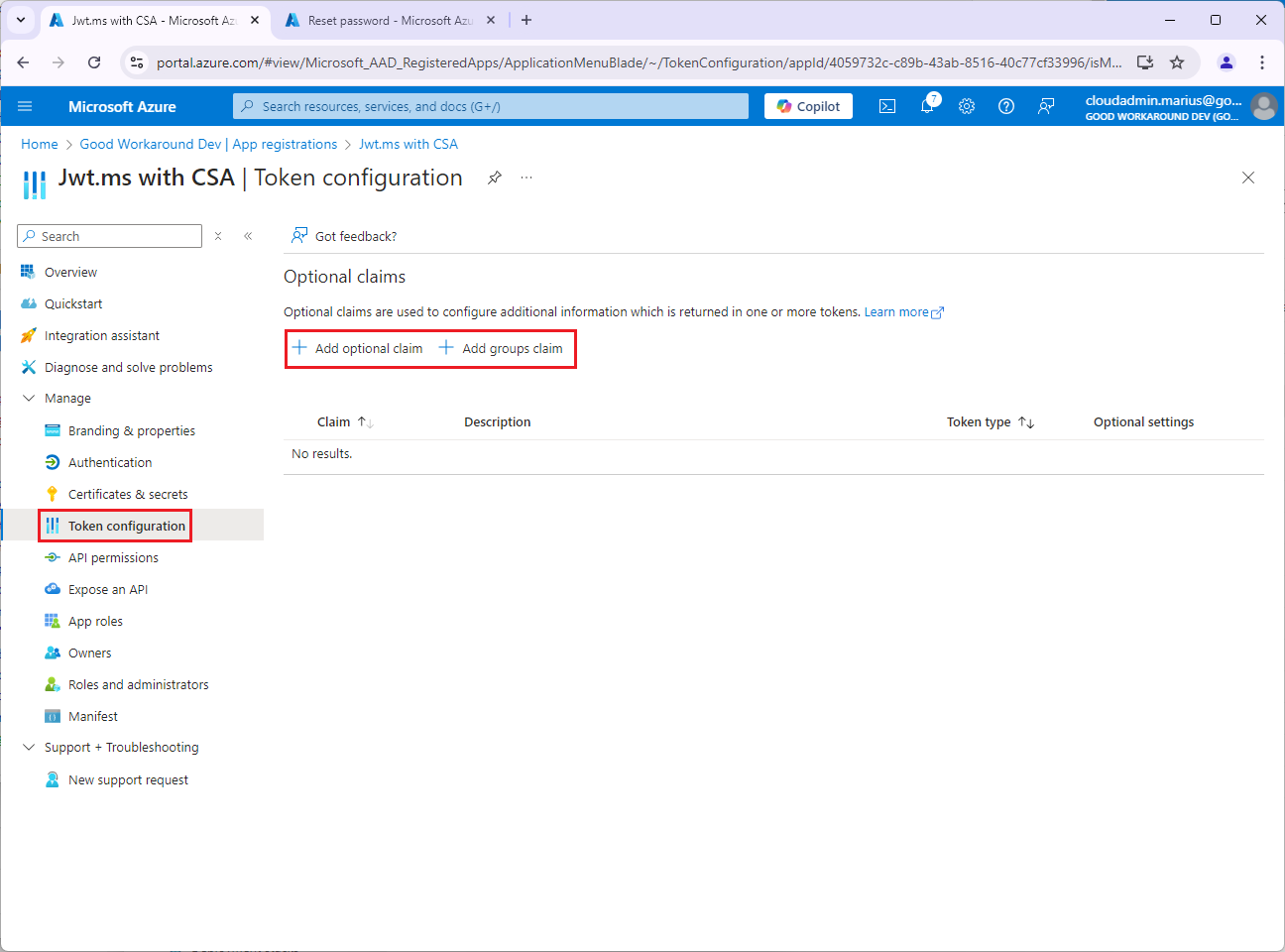The width and height of the screenshot is (1285, 952).
Task: Click the top search resources field
Action: [491, 106]
